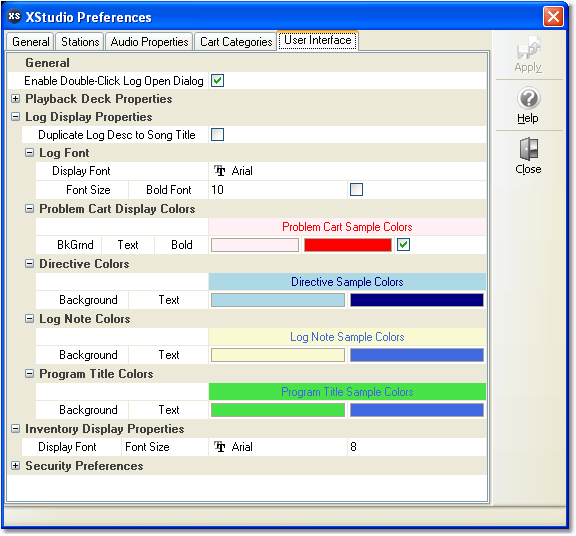Click the Log Font Arial font icon
The image size is (576, 536).
pyautogui.click(x=220, y=171)
